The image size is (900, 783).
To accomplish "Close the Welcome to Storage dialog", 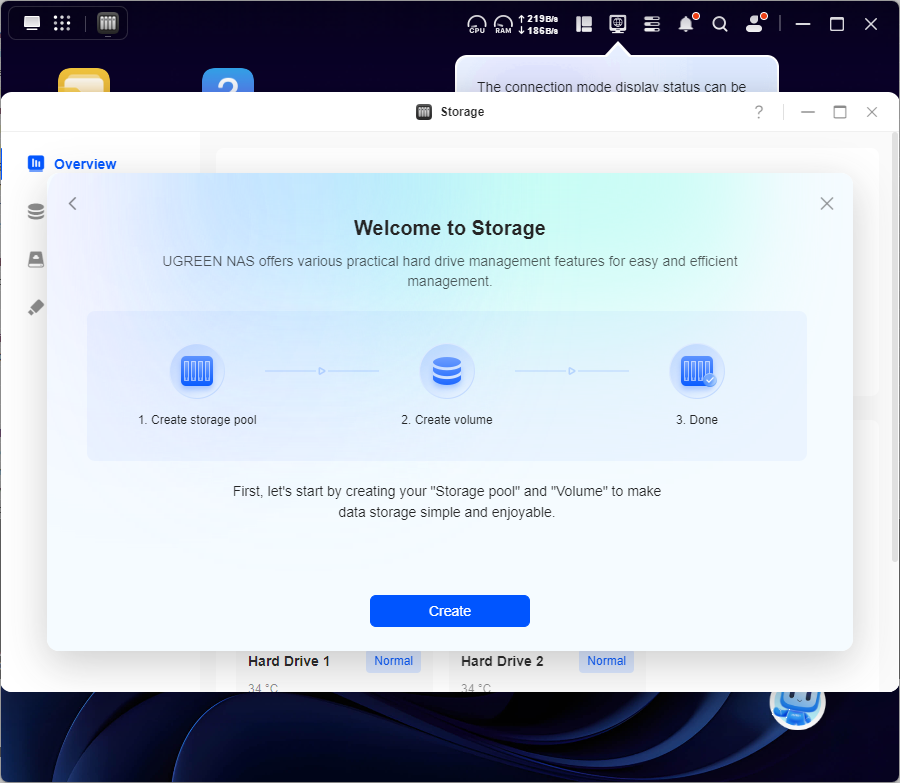I will [x=826, y=204].
